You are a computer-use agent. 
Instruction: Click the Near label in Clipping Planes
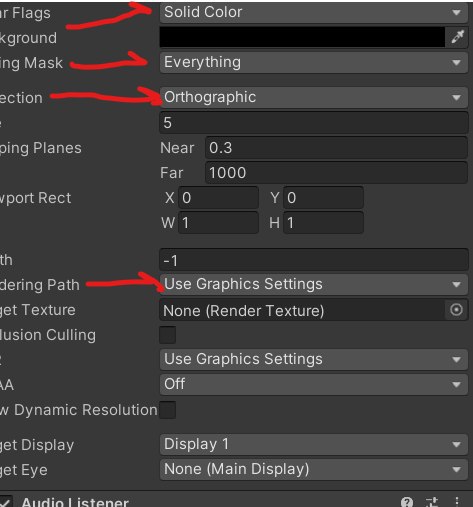(177, 148)
